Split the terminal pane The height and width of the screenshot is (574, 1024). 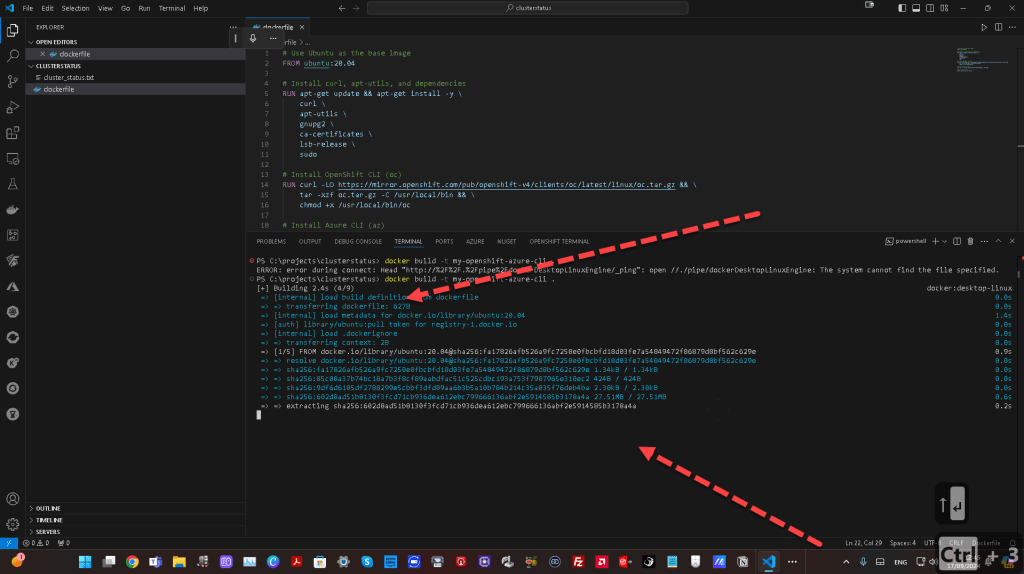957,242
